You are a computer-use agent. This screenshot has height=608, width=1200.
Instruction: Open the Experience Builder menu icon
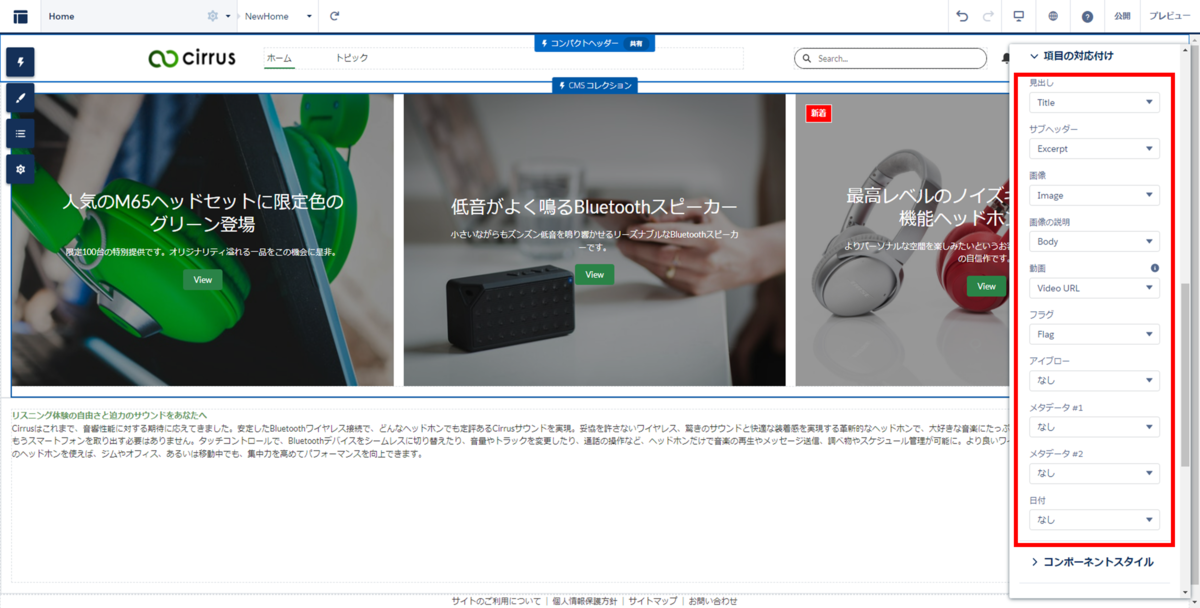click(x=20, y=16)
